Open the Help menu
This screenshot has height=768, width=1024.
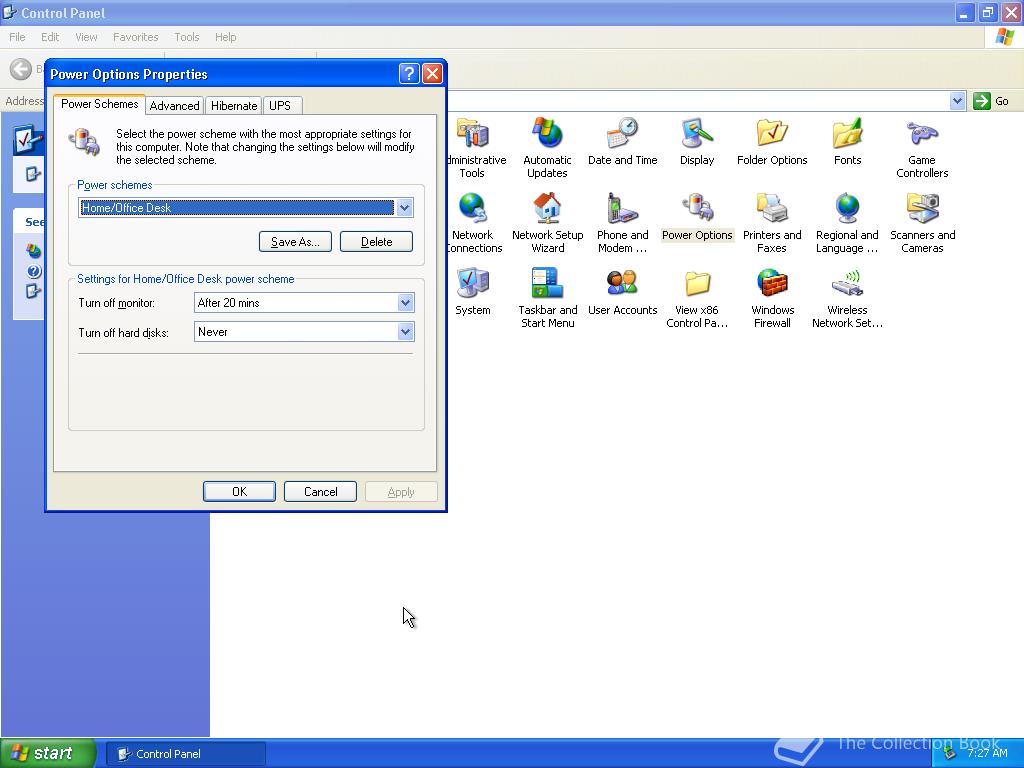point(225,37)
